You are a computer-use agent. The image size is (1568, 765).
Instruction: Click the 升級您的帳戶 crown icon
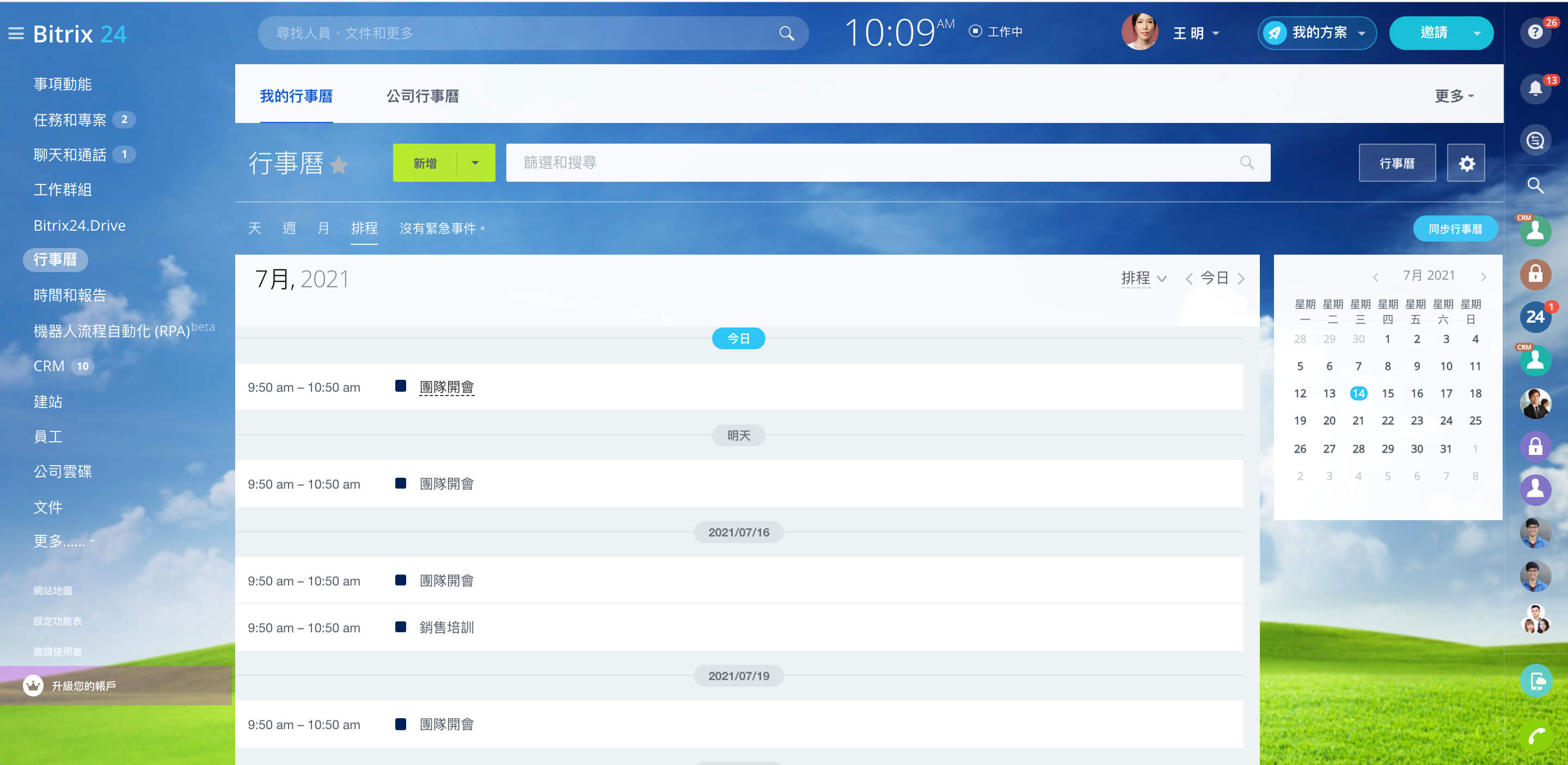pos(33,686)
